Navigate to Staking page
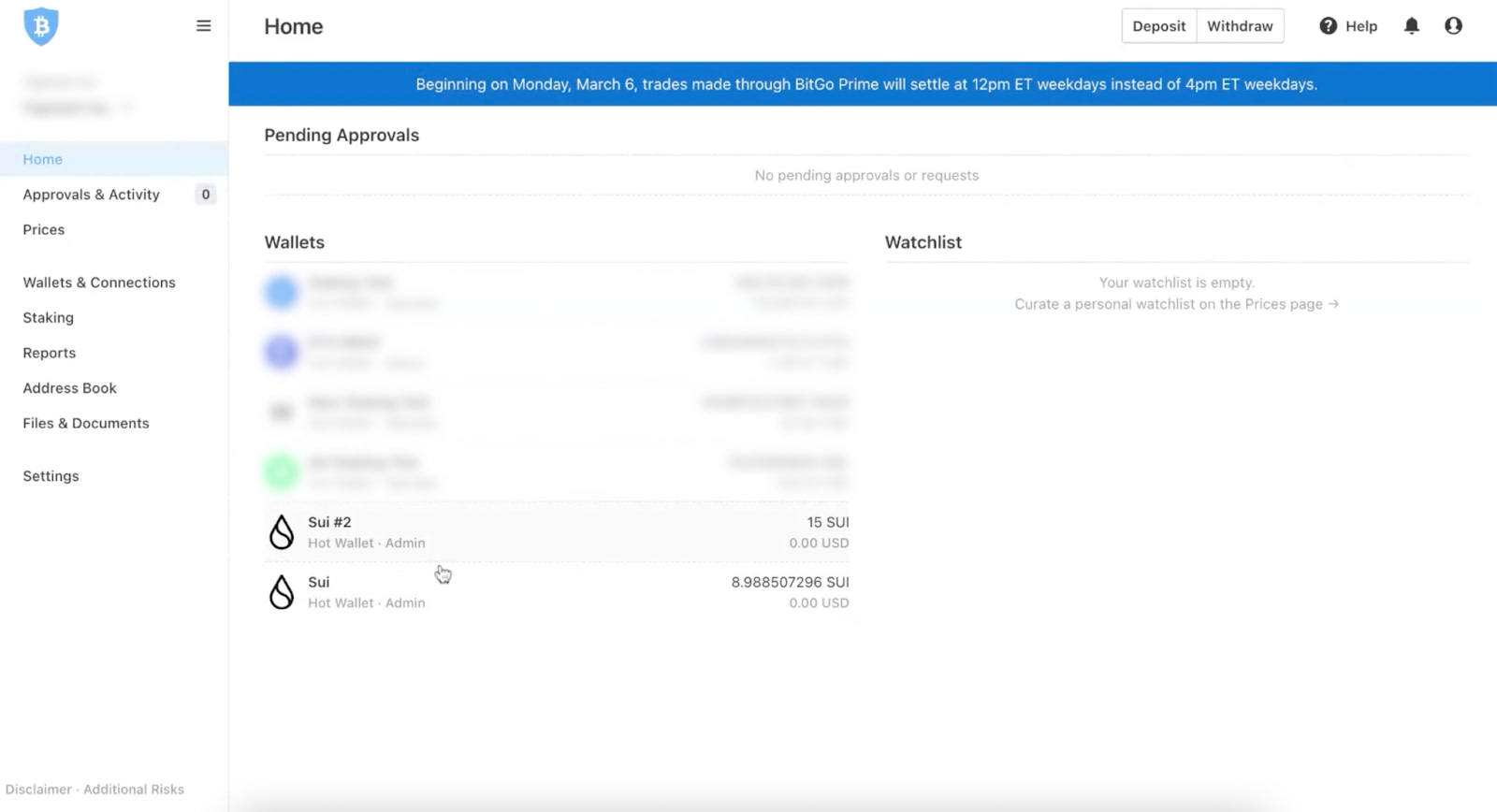Screen dimensions: 1497x812 (x=49, y=318)
